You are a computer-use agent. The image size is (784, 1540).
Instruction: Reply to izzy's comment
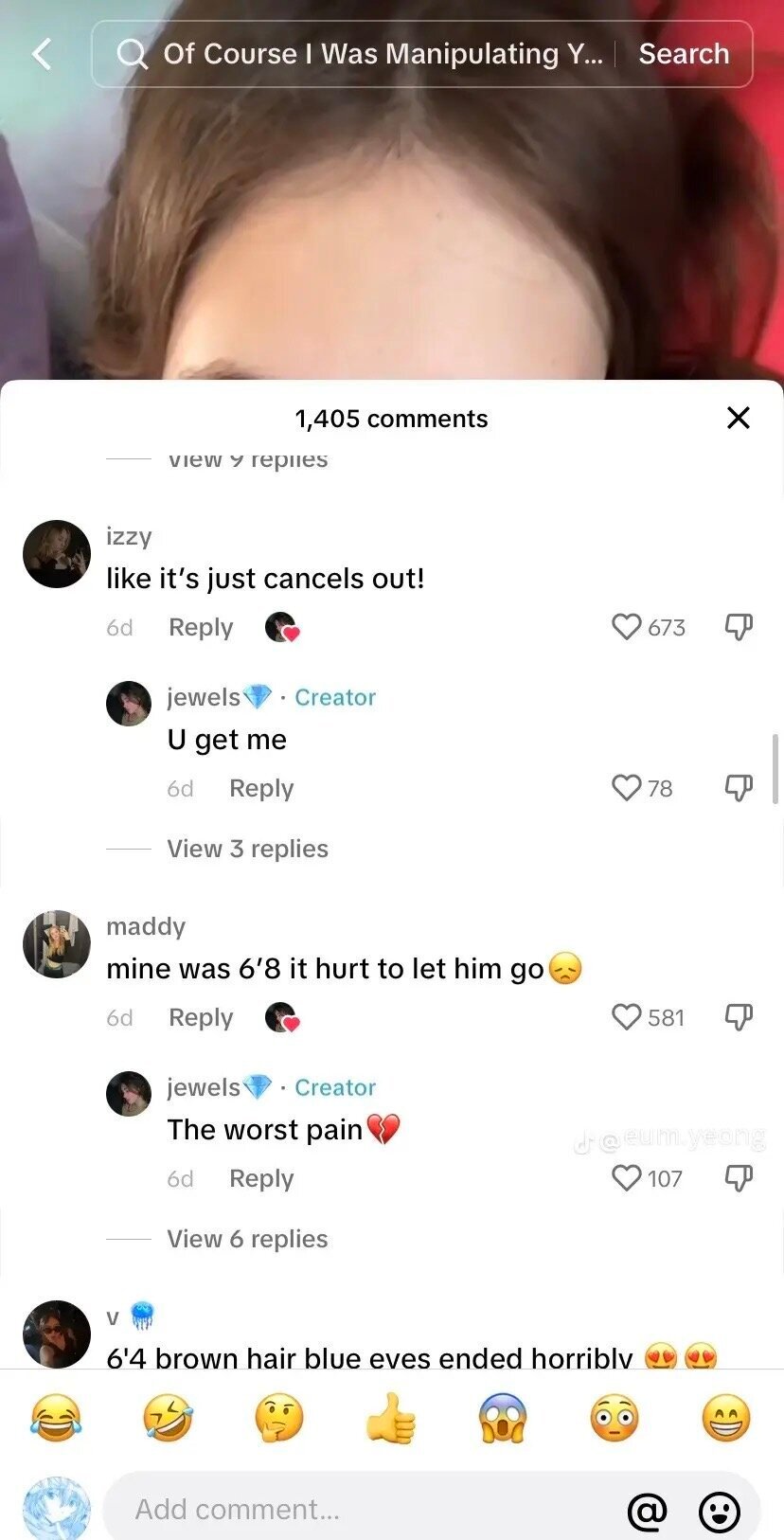(201, 627)
